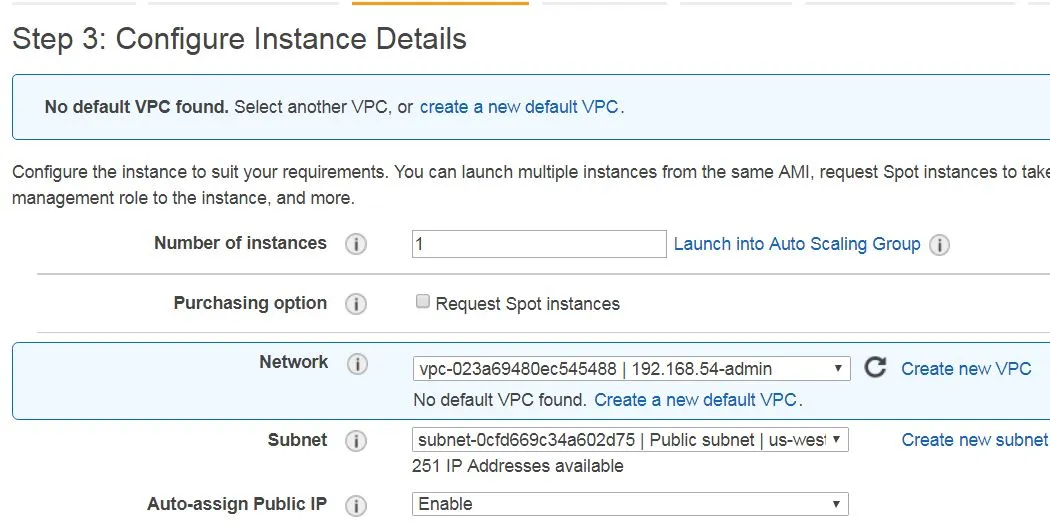1050x530 pixels.
Task: Click the Create new subnet link
Action: pos(974,440)
